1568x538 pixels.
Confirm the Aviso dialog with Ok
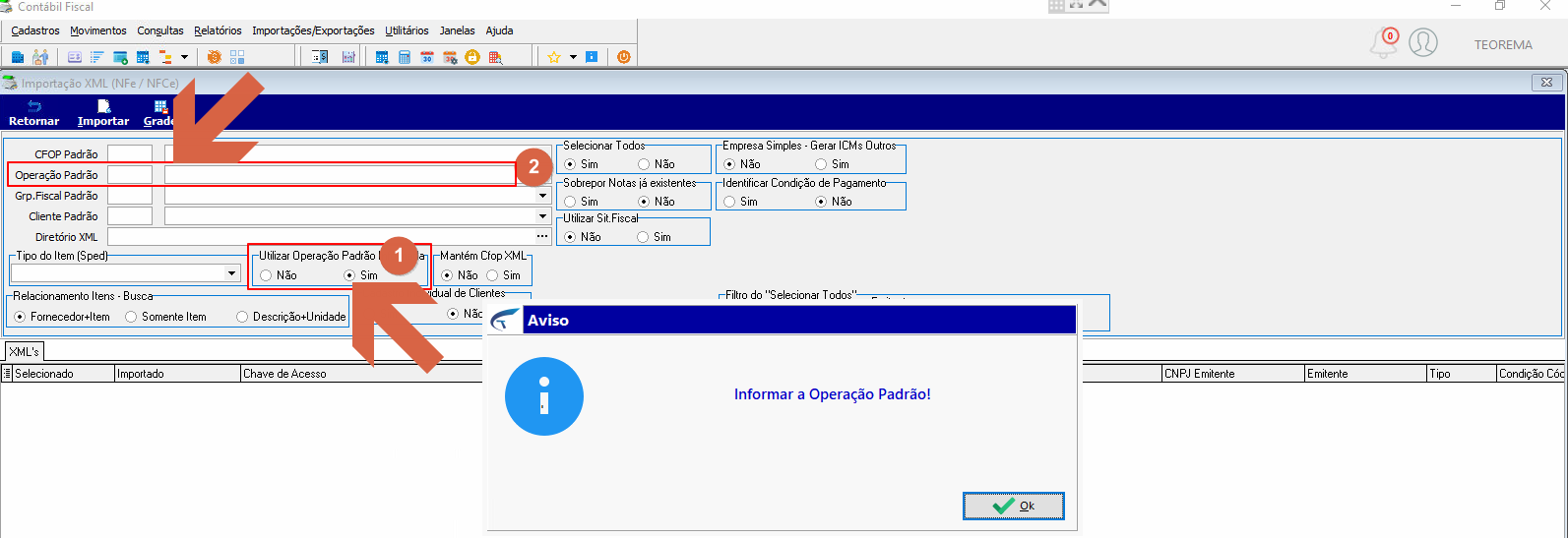(1013, 506)
